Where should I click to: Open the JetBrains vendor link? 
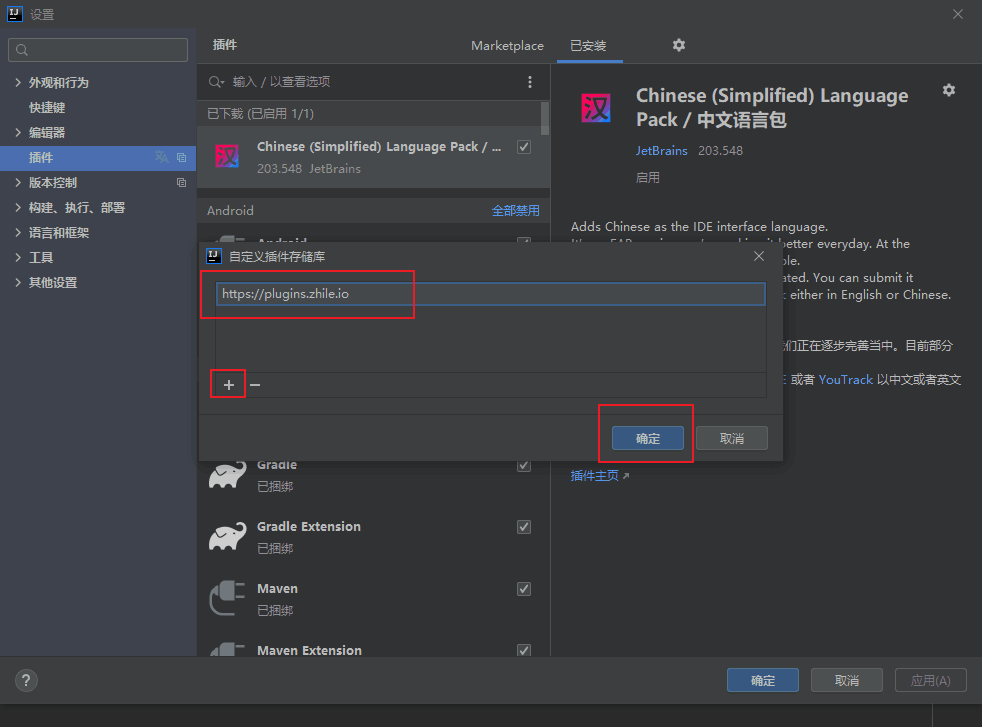click(x=661, y=151)
